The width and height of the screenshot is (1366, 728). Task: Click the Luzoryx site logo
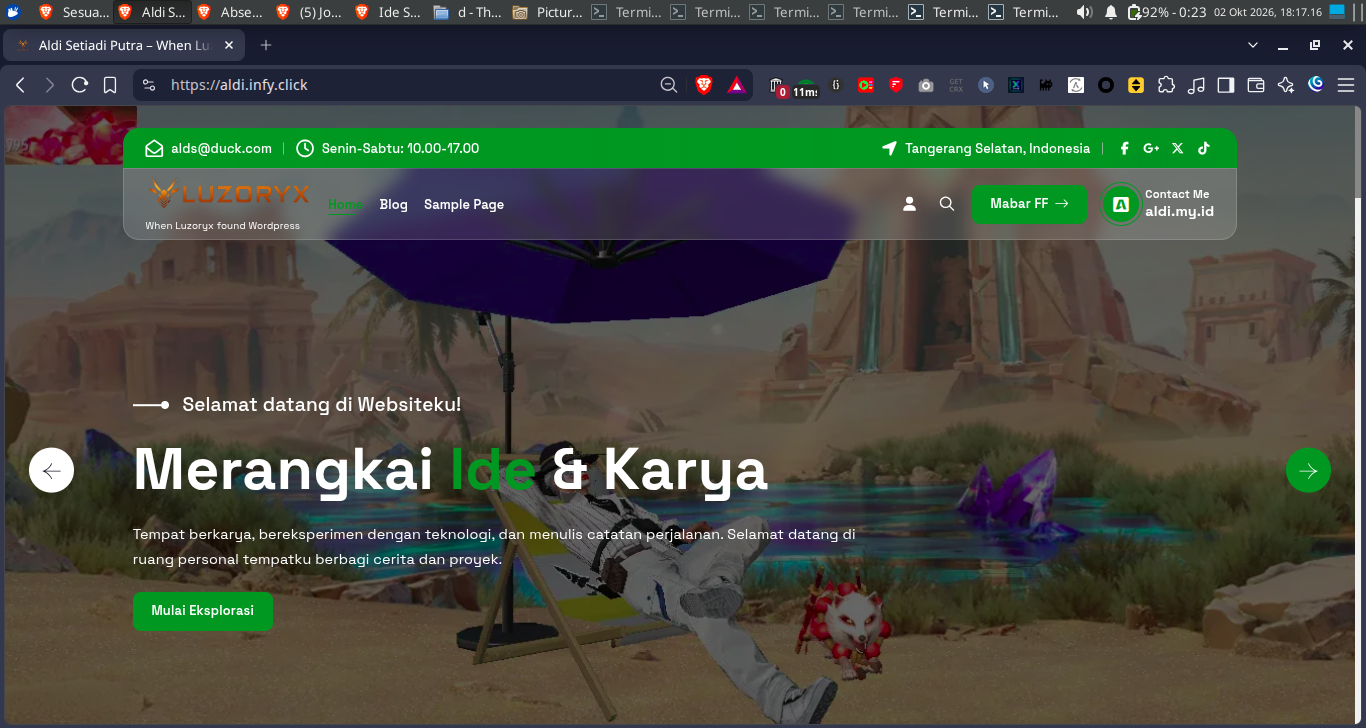click(x=230, y=194)
